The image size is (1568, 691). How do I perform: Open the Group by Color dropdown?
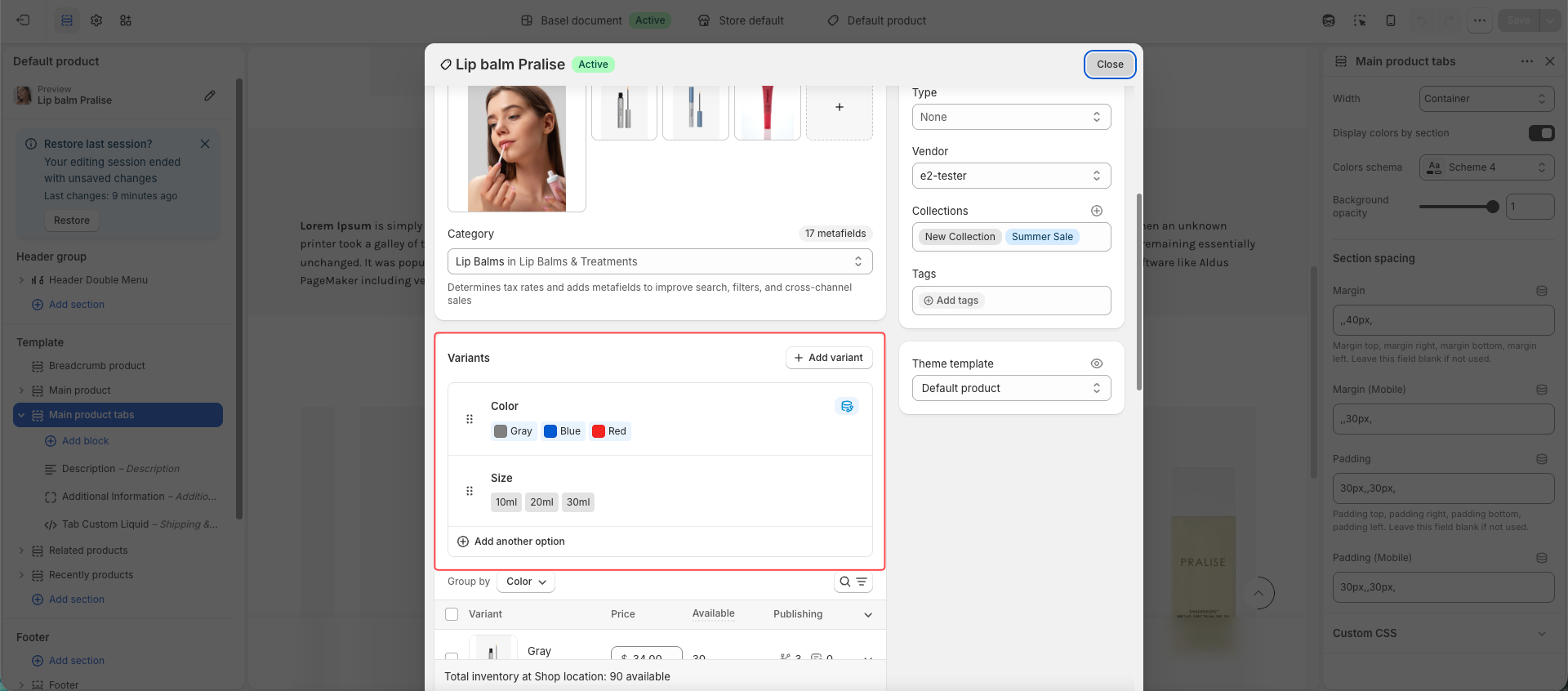[x=526, y=582]
